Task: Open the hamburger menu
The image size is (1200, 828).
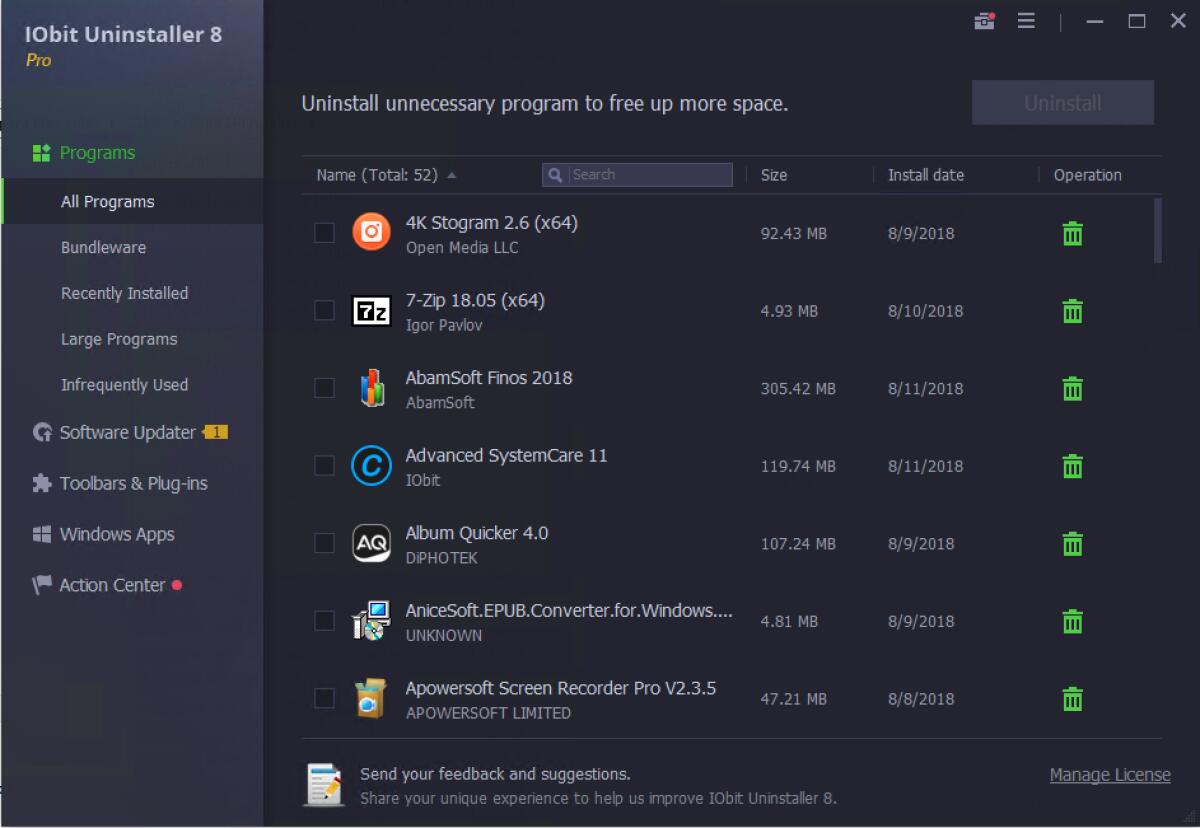Action: (1025, 20)
